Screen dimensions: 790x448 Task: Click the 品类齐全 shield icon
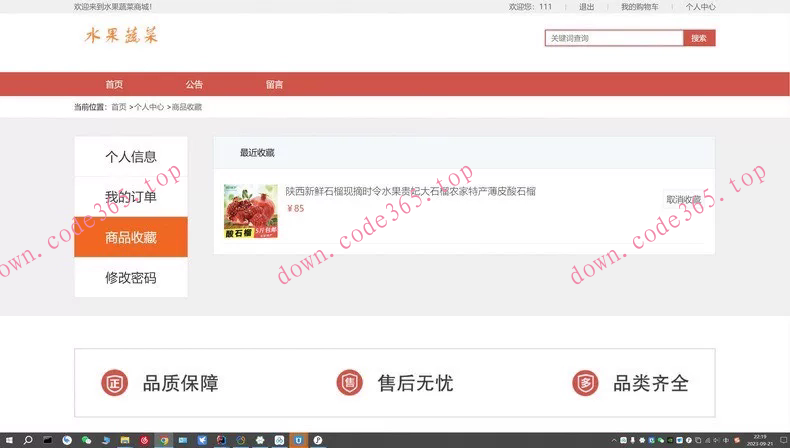[585, 383]
